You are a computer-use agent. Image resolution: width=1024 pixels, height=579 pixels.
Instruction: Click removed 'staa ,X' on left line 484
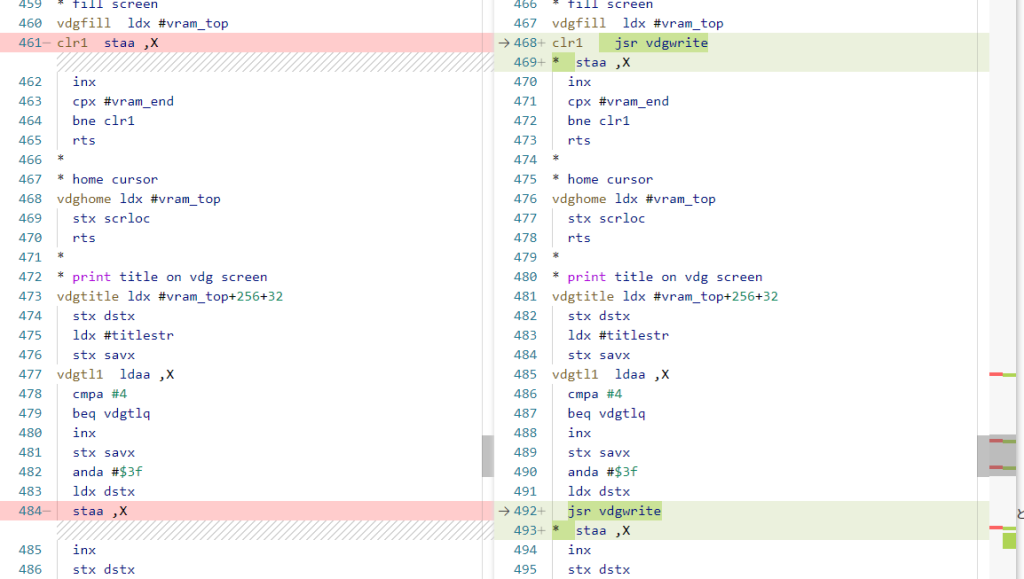[x=99, y=511]
